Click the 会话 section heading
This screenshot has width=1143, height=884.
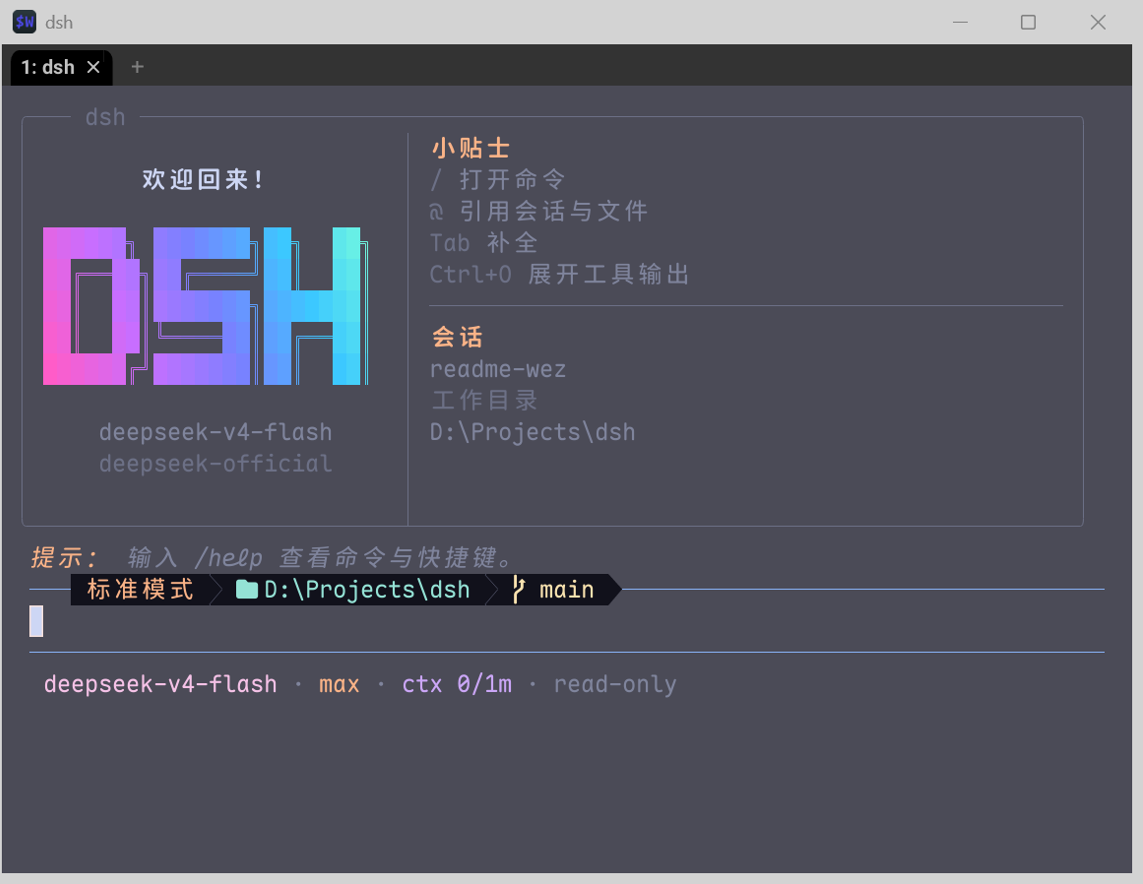click(457, 337)
